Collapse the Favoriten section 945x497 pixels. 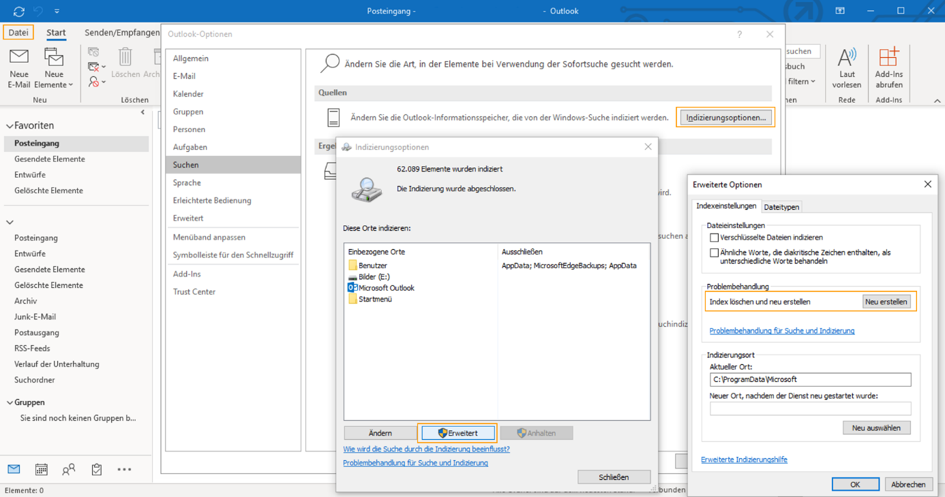10,126
